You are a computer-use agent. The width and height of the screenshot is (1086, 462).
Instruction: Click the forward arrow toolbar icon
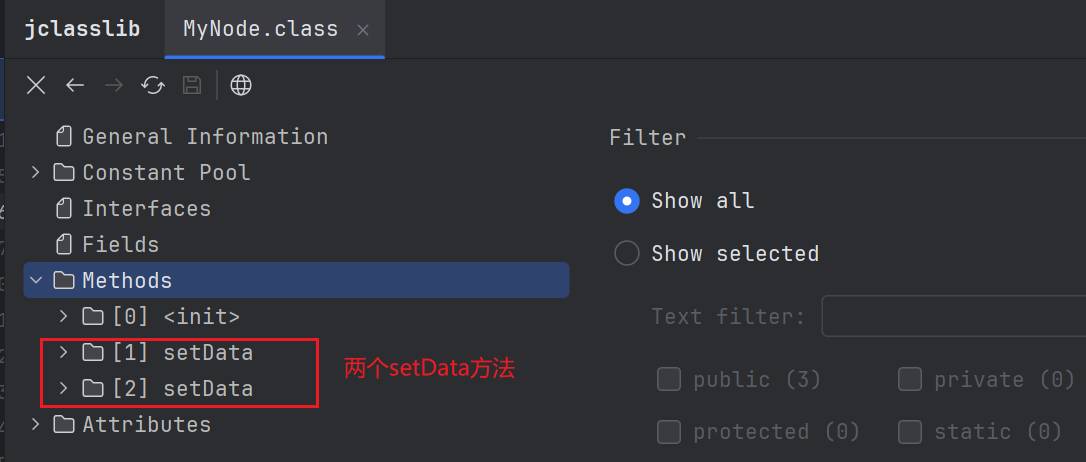coord(114,85)
